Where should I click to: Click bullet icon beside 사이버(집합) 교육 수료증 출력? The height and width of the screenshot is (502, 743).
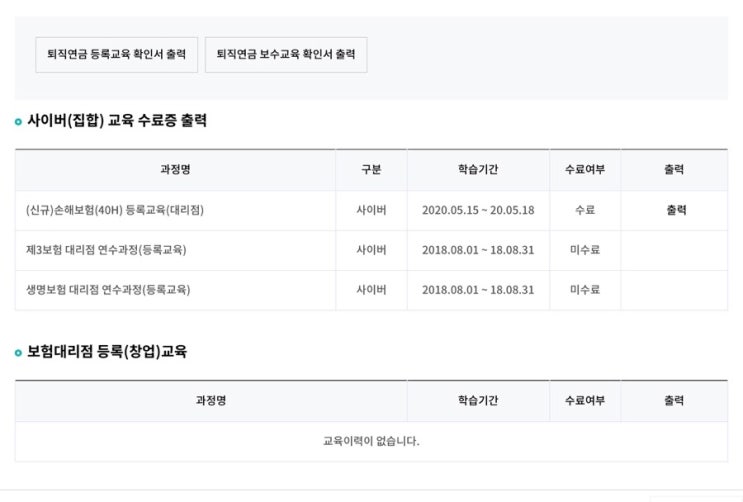(x=18, y=122)
